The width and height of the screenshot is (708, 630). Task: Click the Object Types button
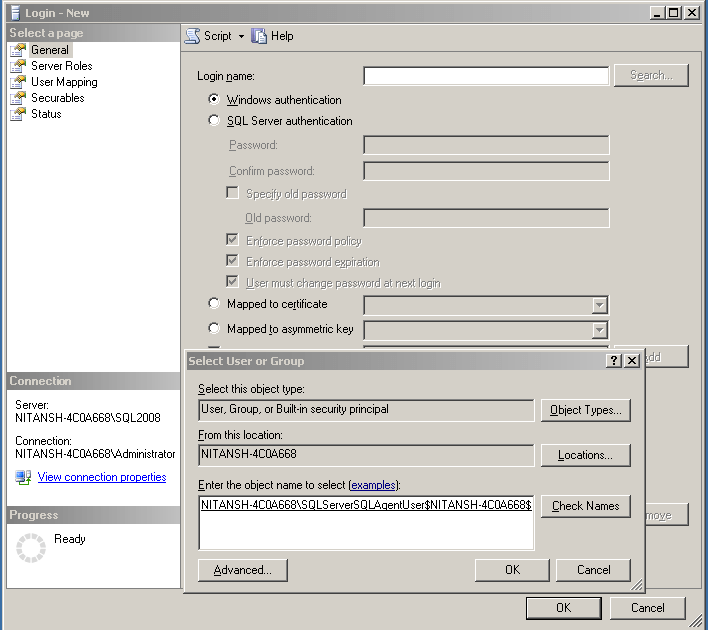pos(585,410)
